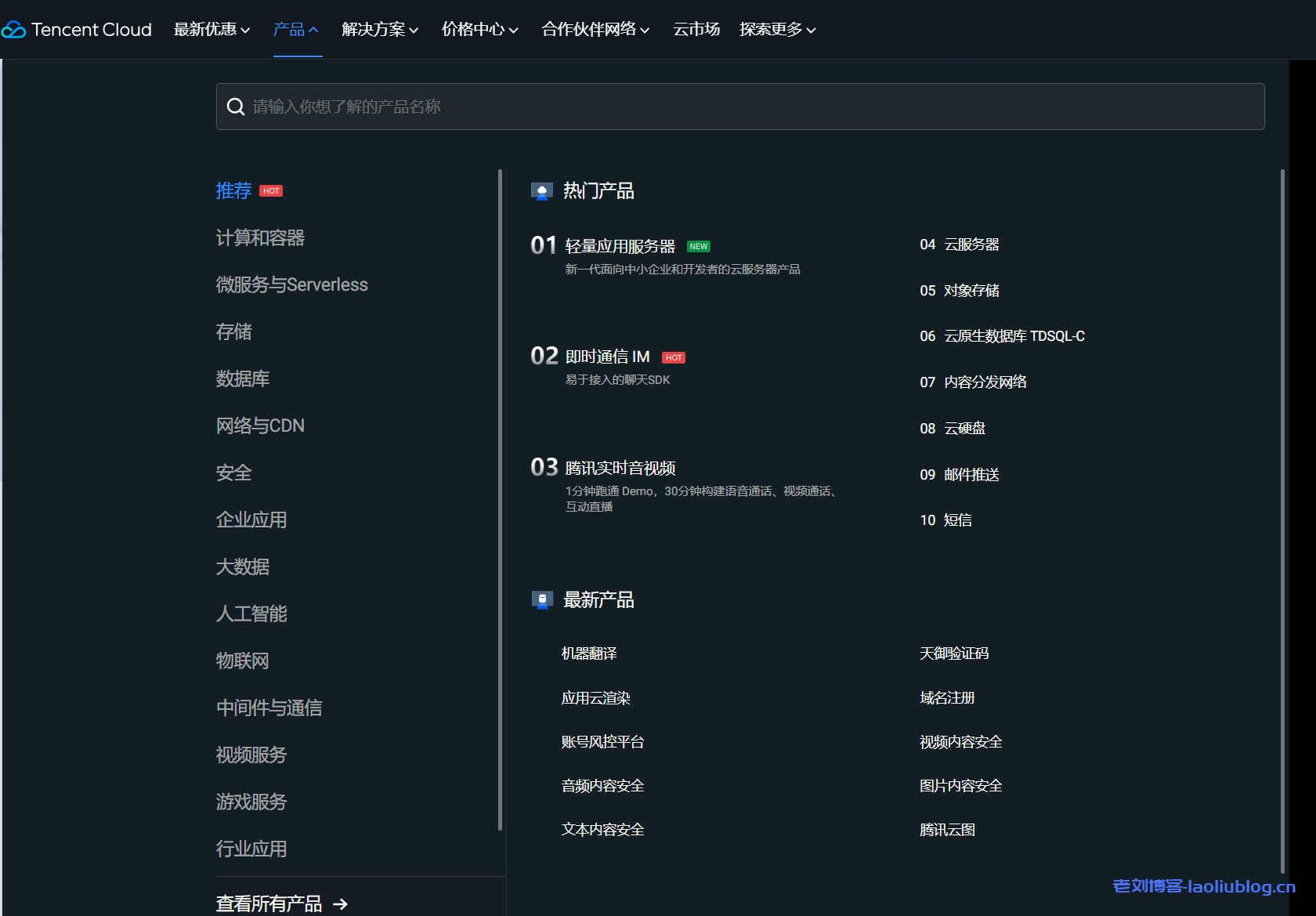Screen dimensions: 1316x916
Task: Open 机器翻译 product link
Action: 589,654
